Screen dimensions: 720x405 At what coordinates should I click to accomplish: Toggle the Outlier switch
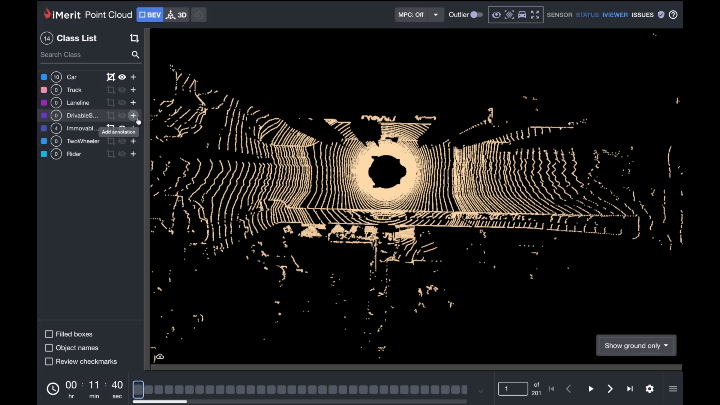click(476, 15)
